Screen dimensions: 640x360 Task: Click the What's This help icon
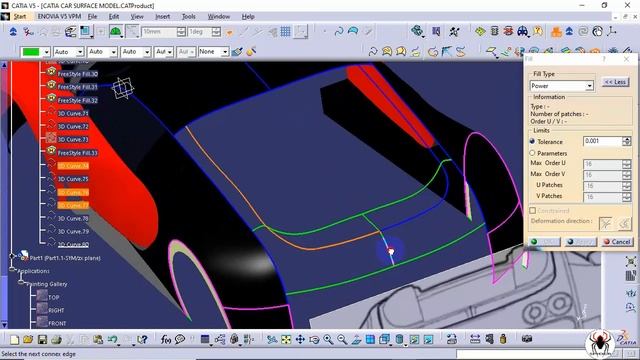pos(142,339)
